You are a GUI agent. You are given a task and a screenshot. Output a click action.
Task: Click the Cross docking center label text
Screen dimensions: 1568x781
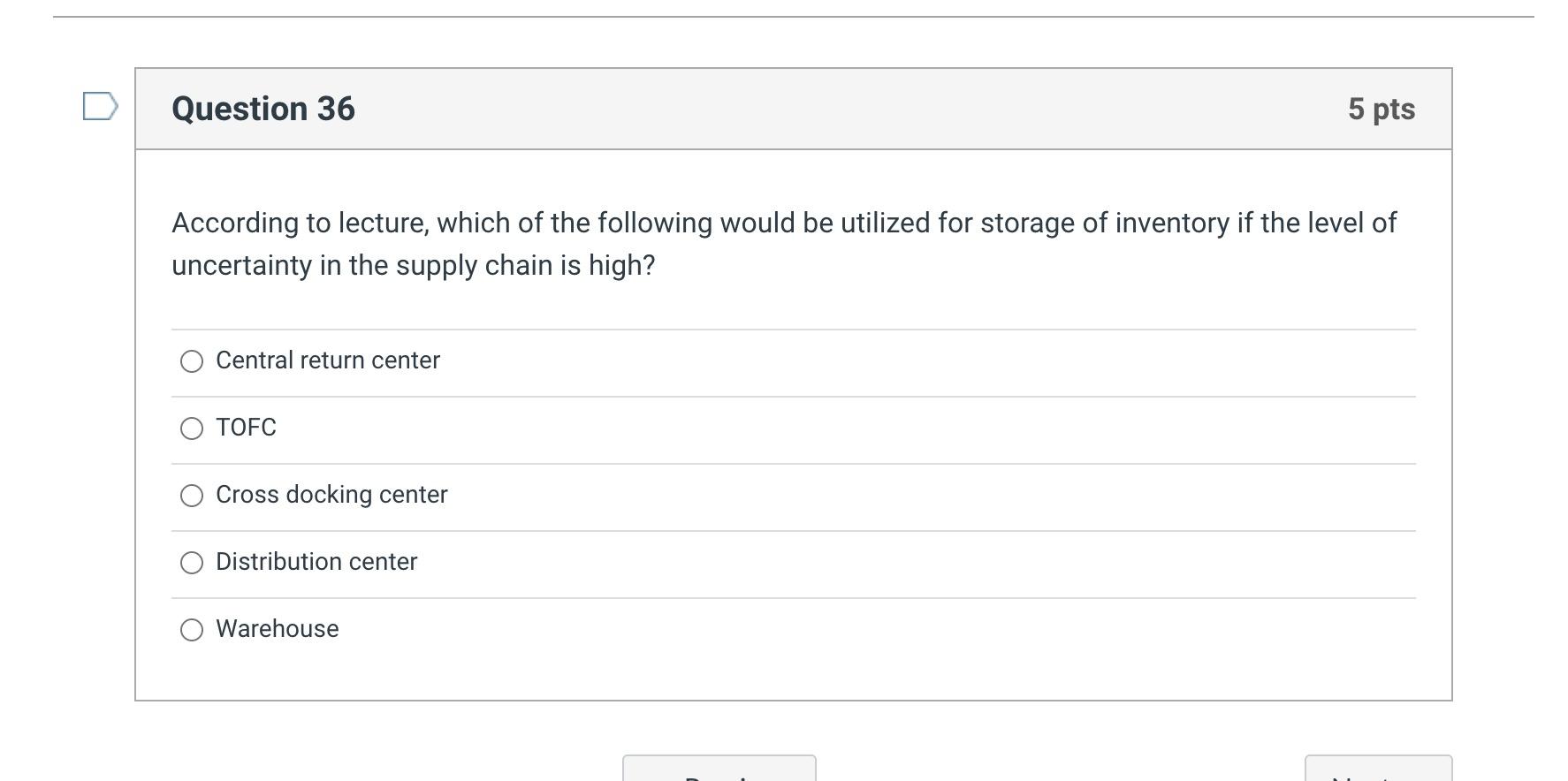[x=331, y=496]
